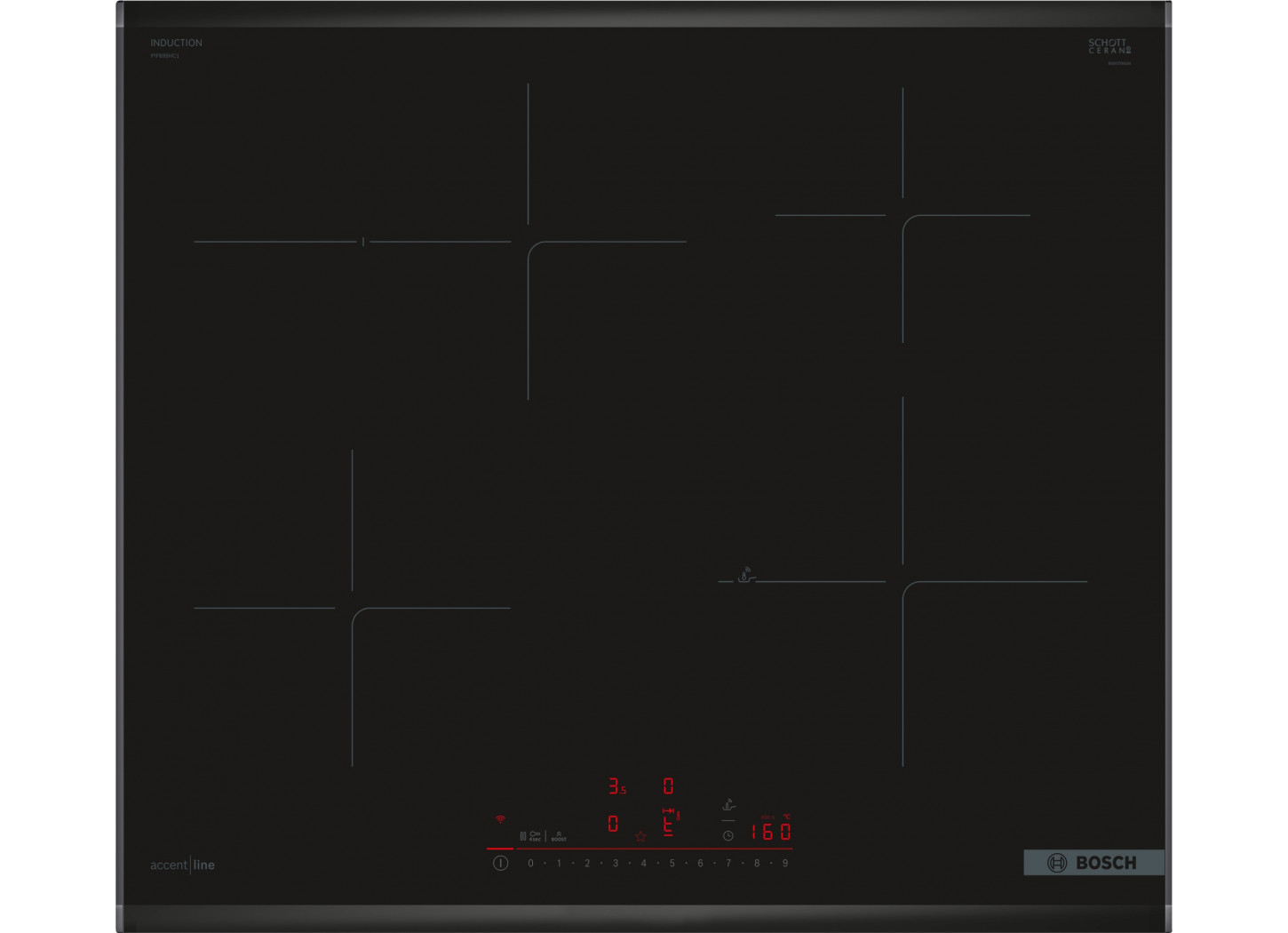Tap the red Wi-Fi Home Connect icon
The height and width of the screenshot is (933, 1288).
point(500,819)
